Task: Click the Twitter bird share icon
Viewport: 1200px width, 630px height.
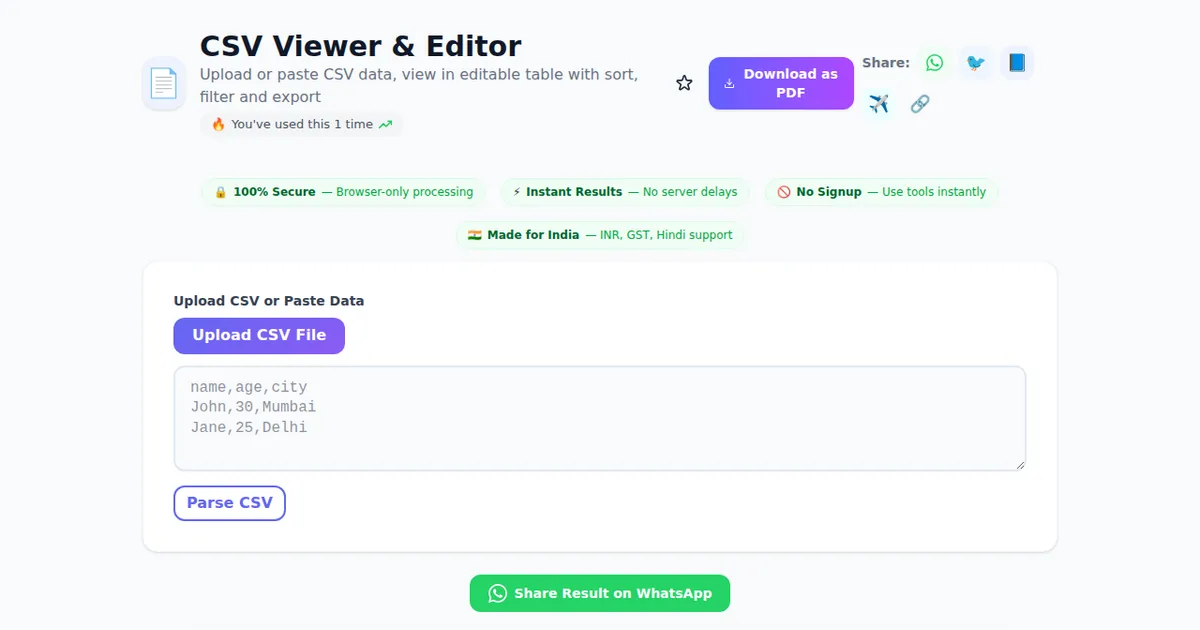Action: pos(975,62)
